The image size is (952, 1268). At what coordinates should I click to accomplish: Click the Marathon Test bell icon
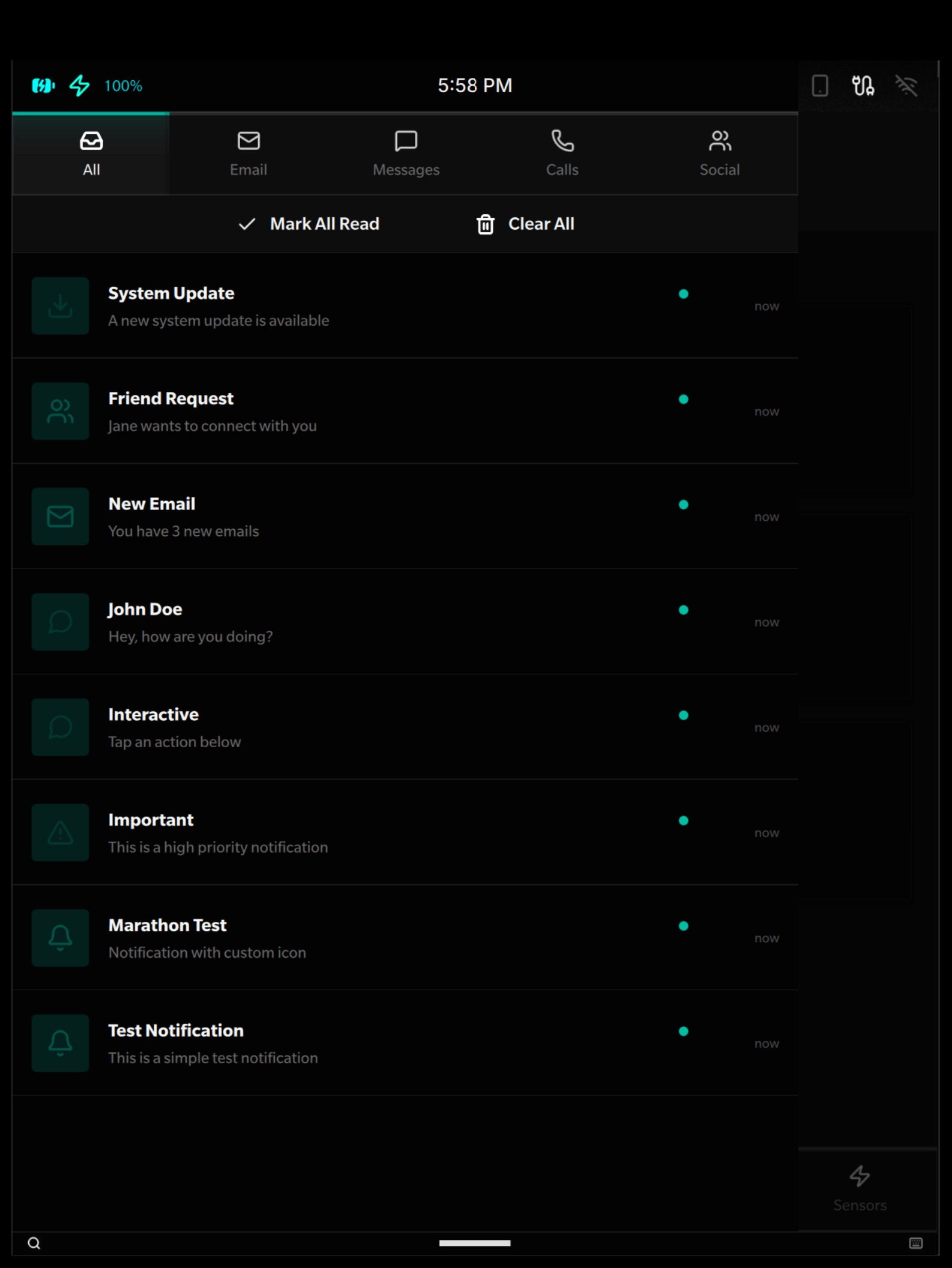click(x=60, y=938)
